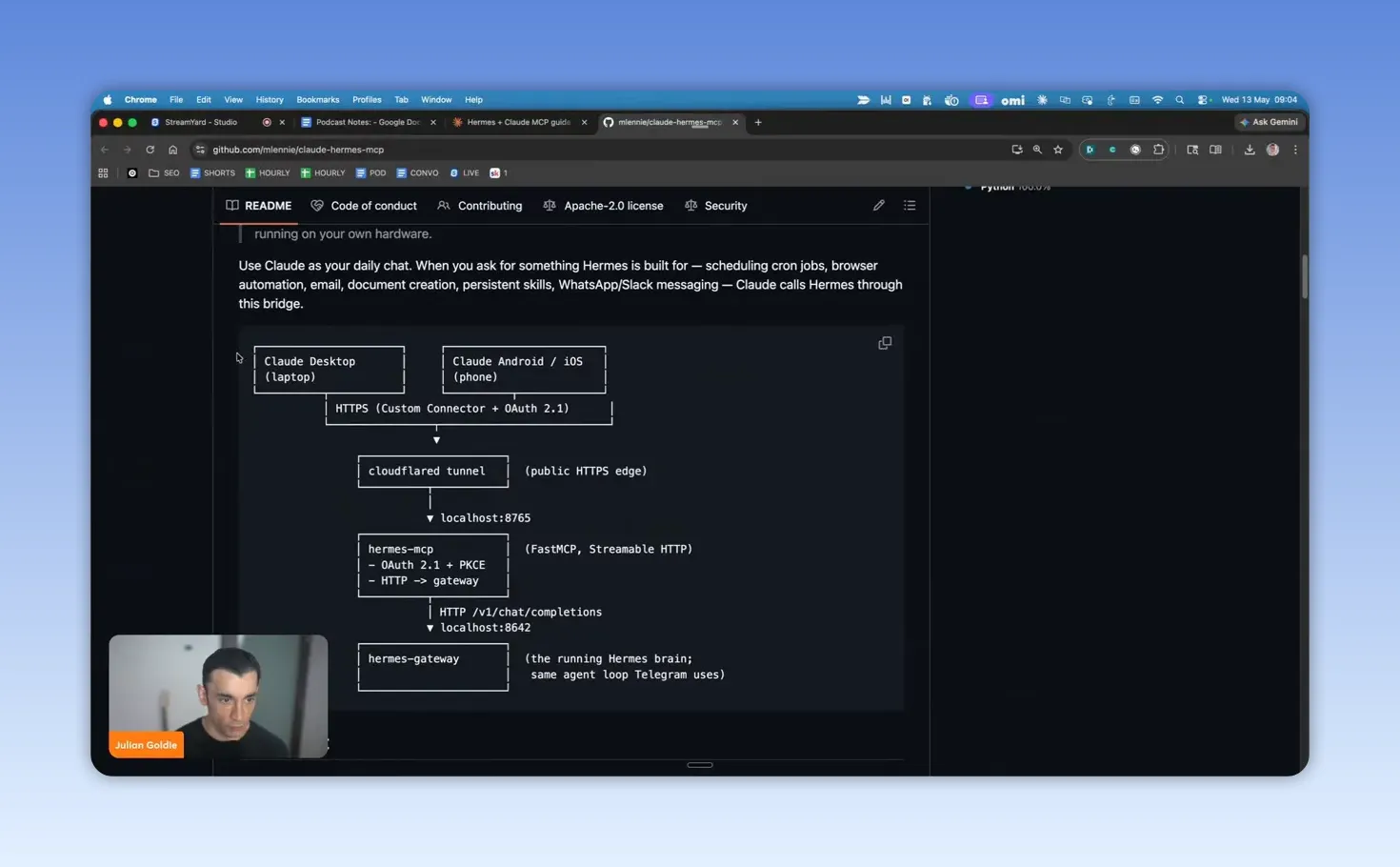
Task: Bookmark this page with the star icon
Action: click(1058, 150)
